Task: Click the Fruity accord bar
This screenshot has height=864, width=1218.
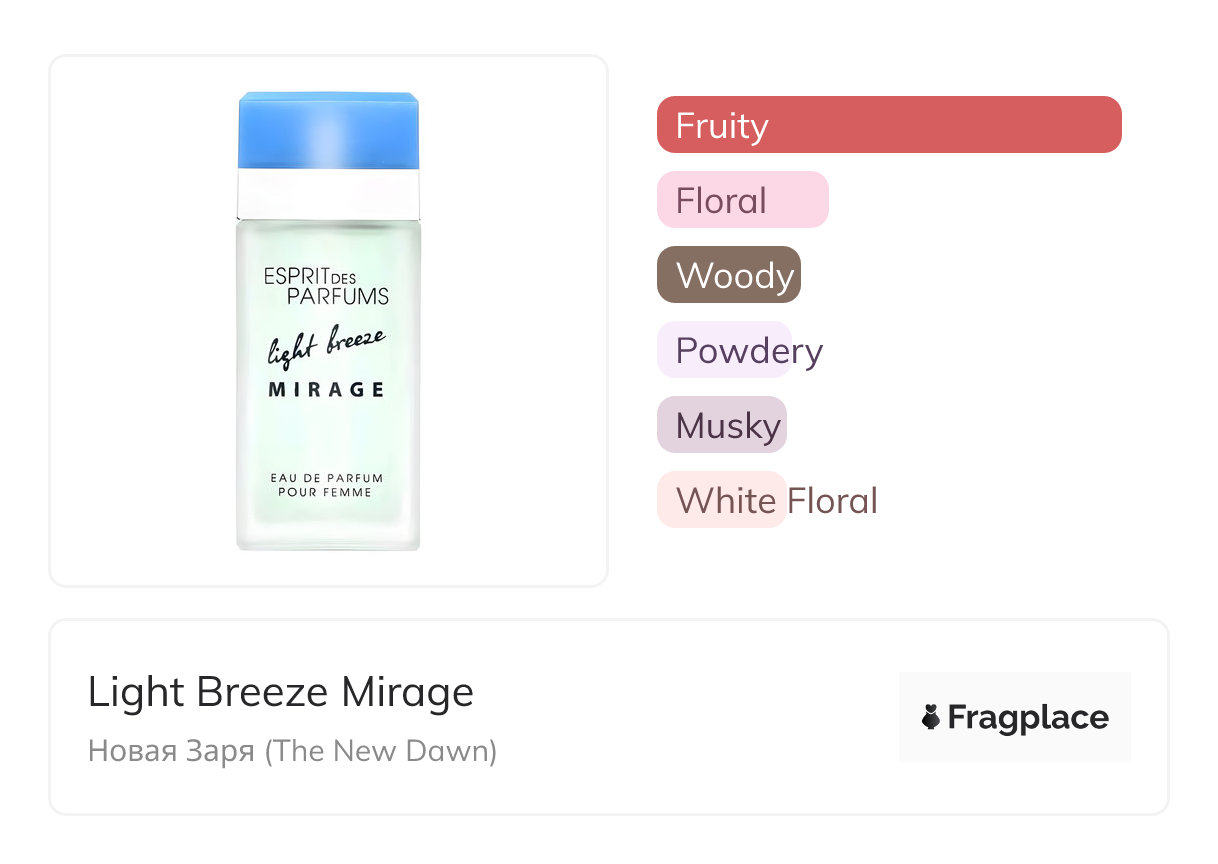Action: 888,125
